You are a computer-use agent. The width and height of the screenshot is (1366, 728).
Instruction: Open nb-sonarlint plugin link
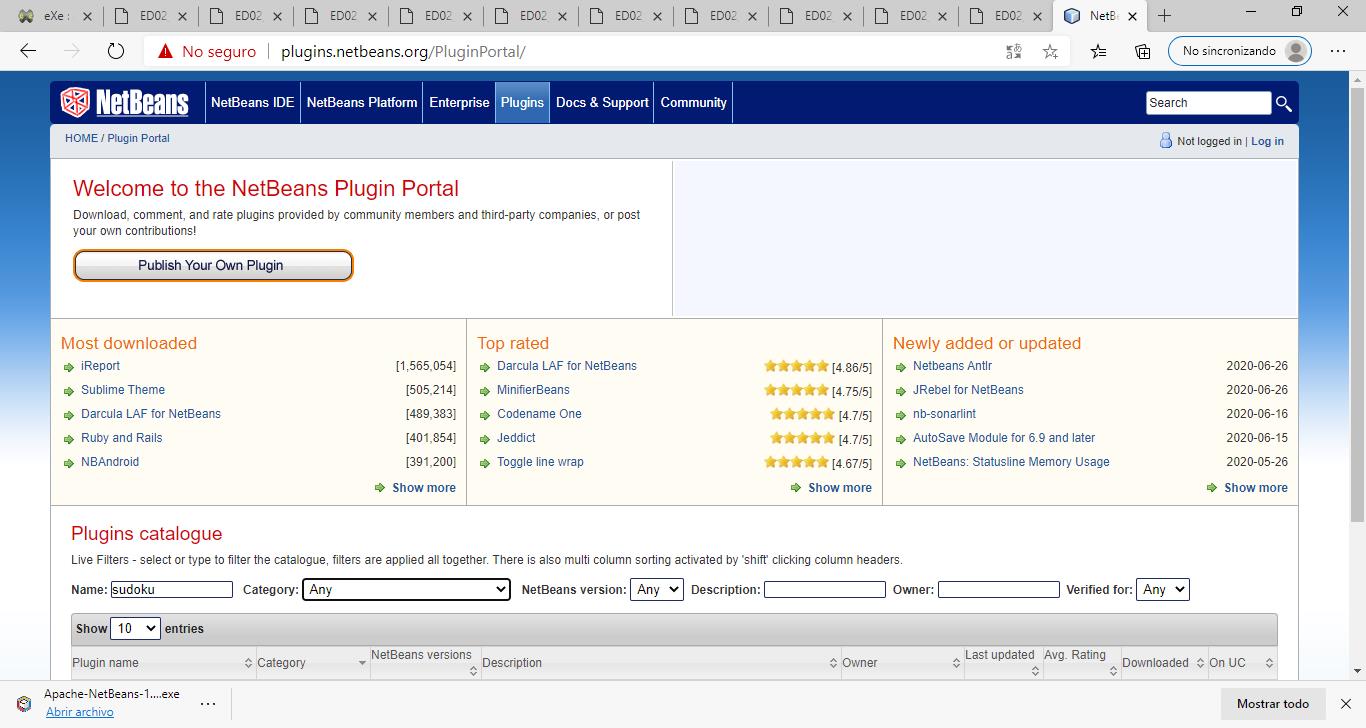(x=944, y=414)
